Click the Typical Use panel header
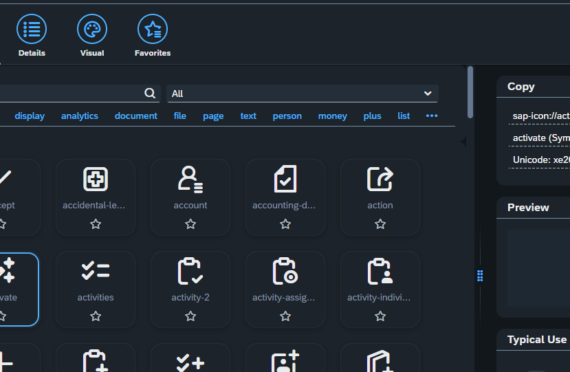Viewport: 570px width, 372px height. pos(533,340)
